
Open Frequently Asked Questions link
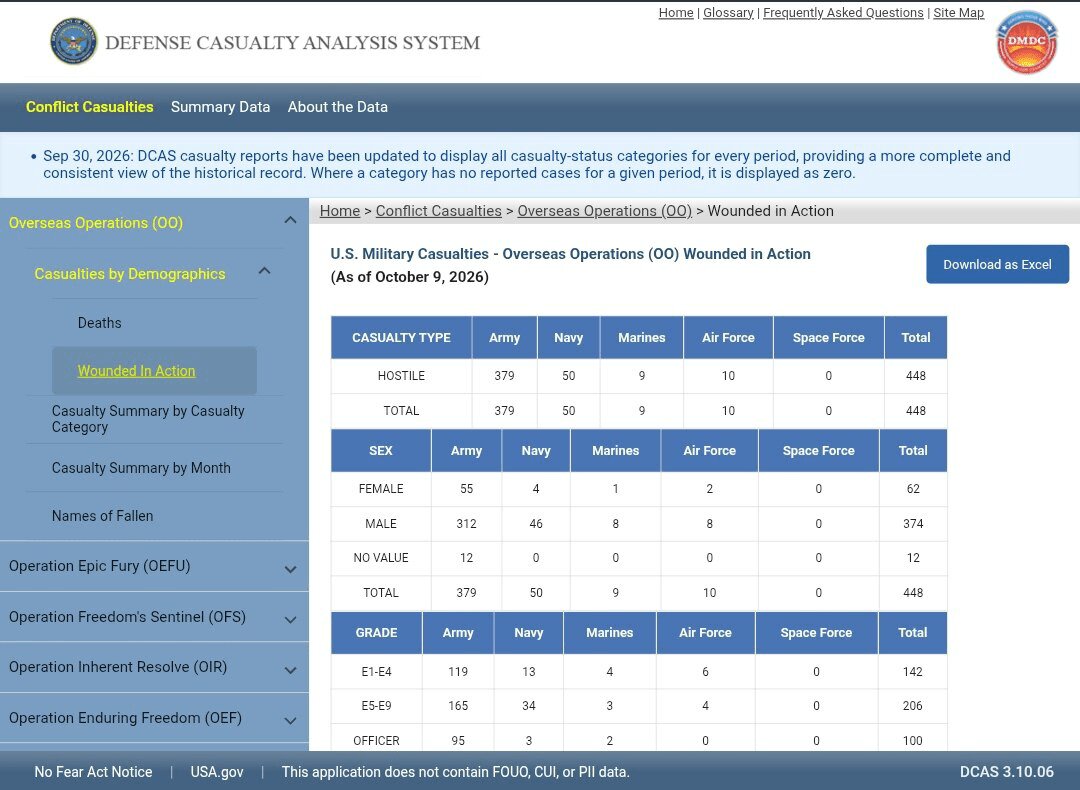coord(843,12)
